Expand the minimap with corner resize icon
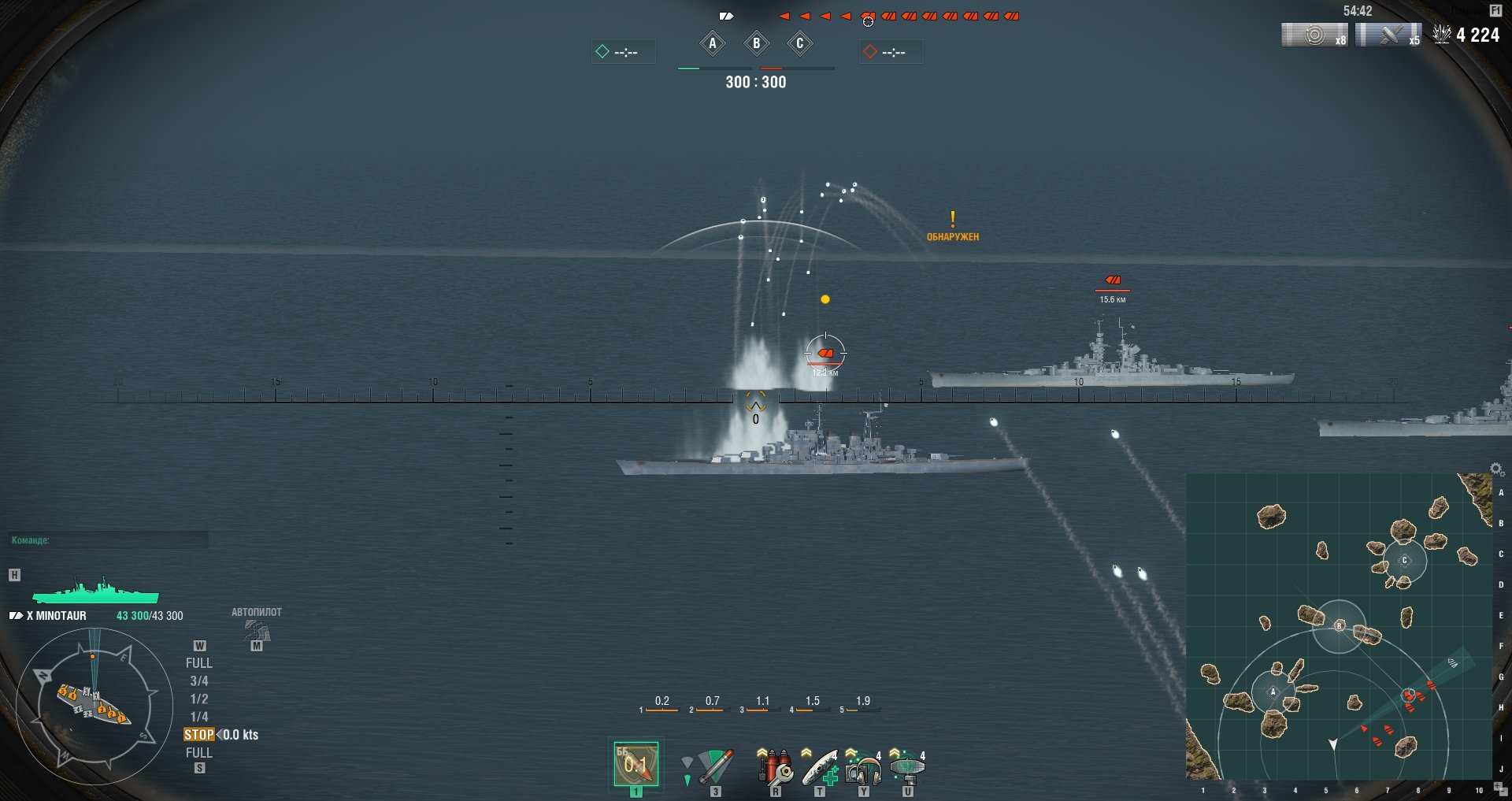Screen dimensions: 1512x801 click(1500, 790)
